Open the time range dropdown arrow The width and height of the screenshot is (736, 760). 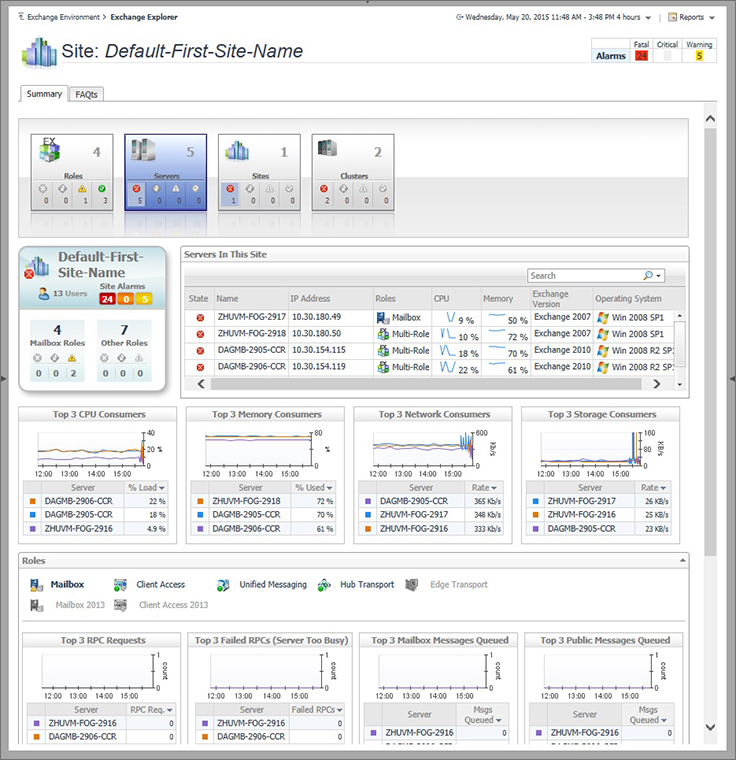[648, 17]
